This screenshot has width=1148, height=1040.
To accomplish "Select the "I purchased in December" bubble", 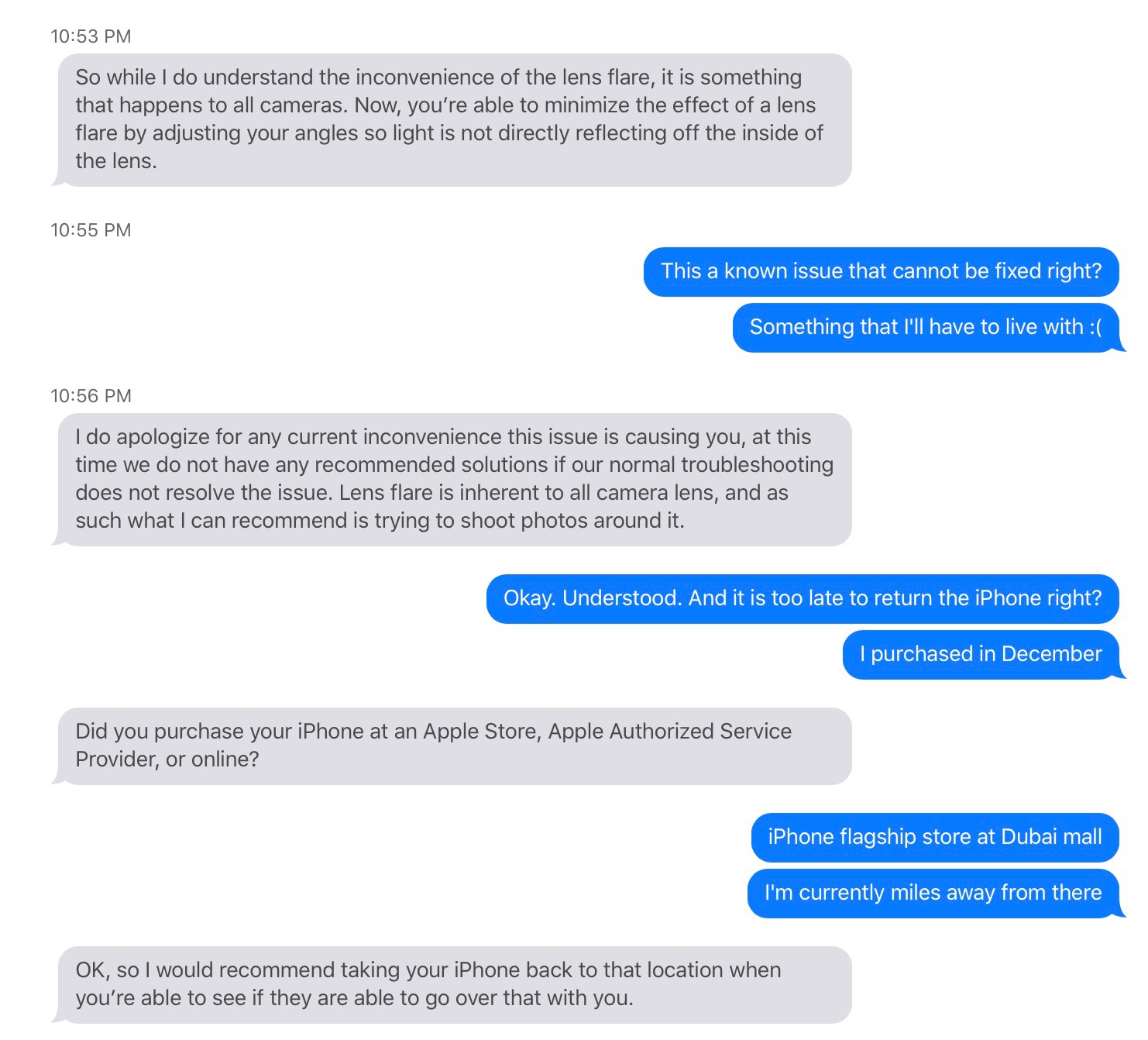I will point(980,654).
